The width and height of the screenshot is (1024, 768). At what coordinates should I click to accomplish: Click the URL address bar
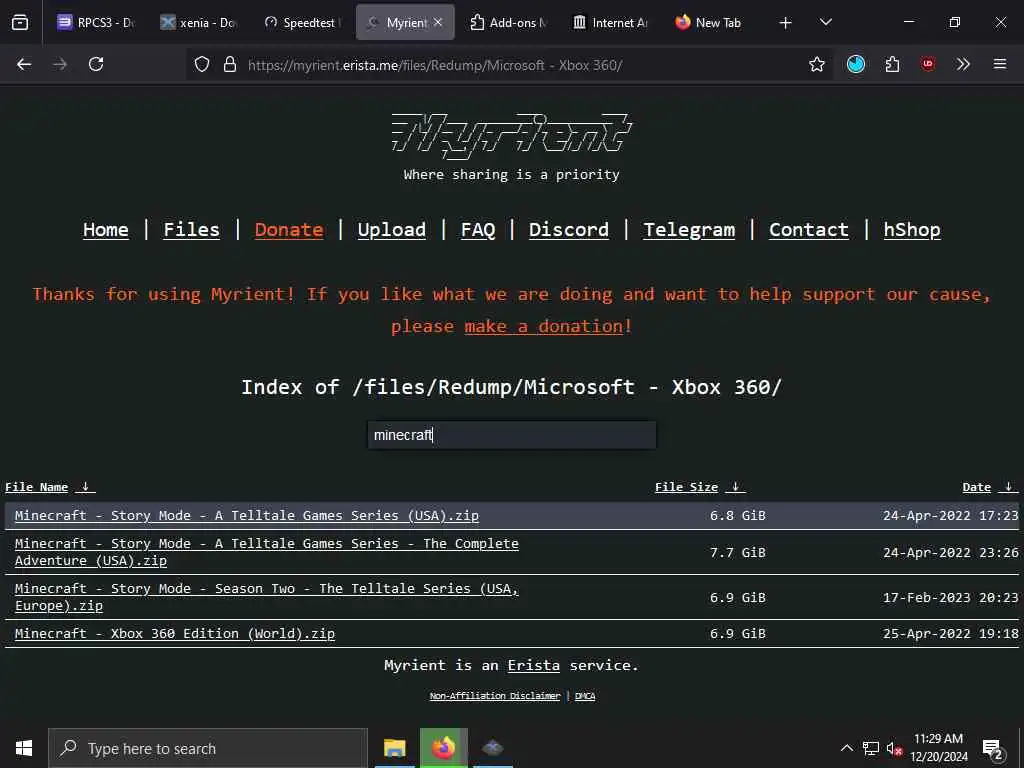509,65
